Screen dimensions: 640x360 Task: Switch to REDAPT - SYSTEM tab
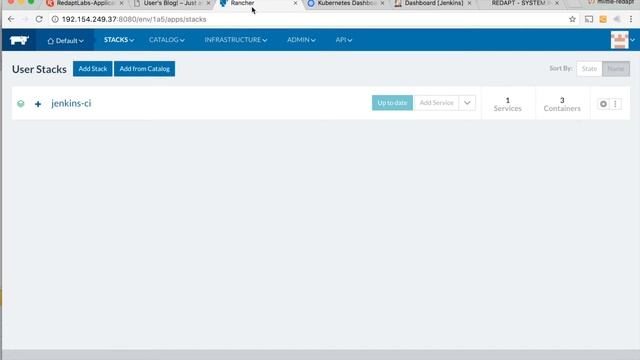(518, 3)
